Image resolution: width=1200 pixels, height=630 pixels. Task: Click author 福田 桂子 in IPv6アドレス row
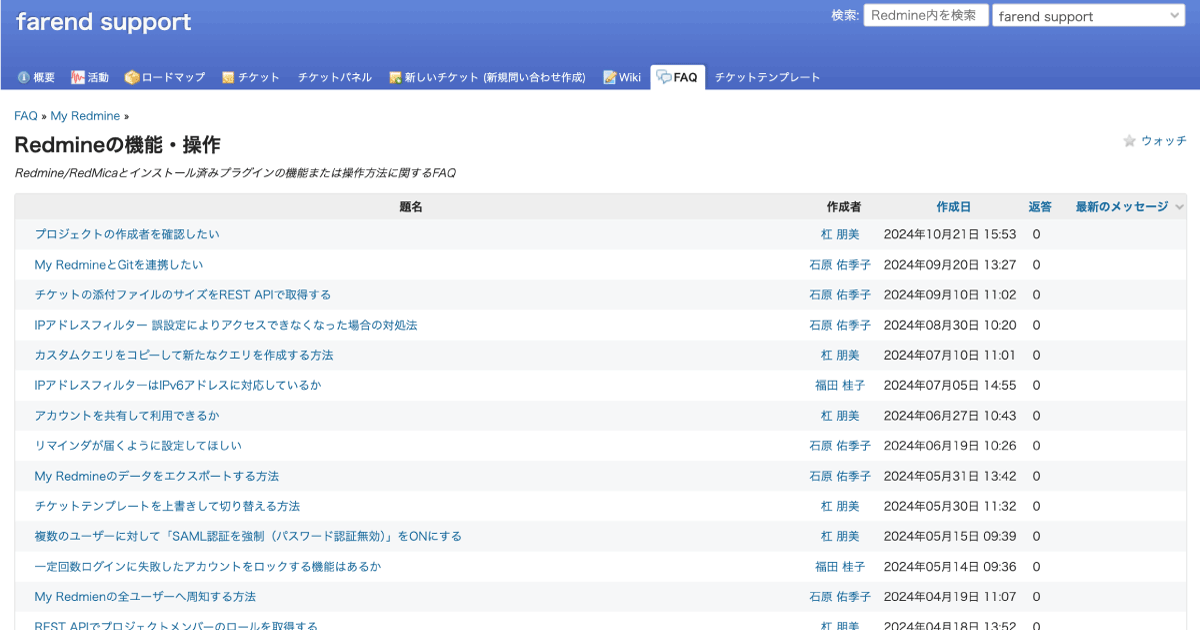[x=840, y=385]
